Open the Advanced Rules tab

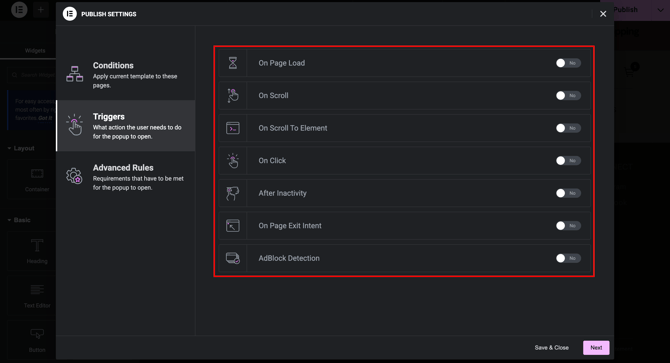pyautogui.click(x=126, y=177)
